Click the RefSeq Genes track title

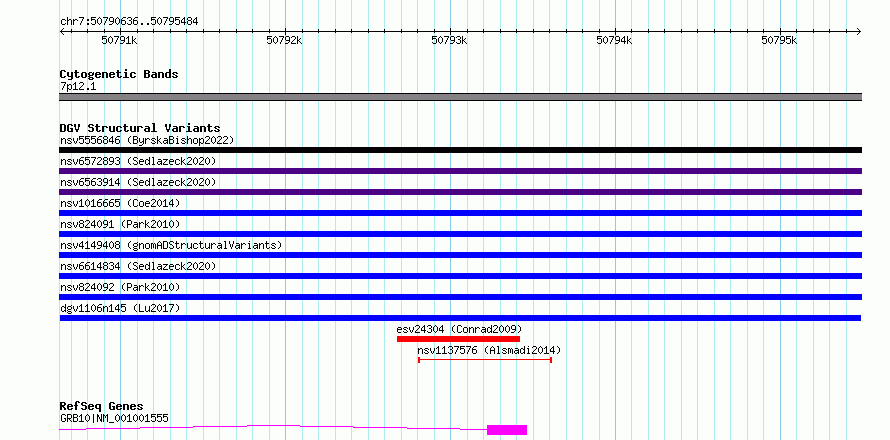pyautogui.click(x=101, y=406)
